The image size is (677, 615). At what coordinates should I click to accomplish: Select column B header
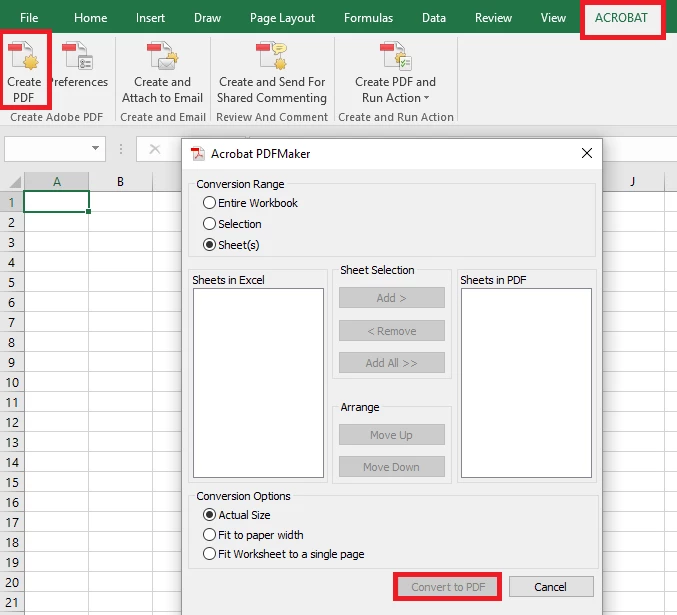click(x=120, y=182)
